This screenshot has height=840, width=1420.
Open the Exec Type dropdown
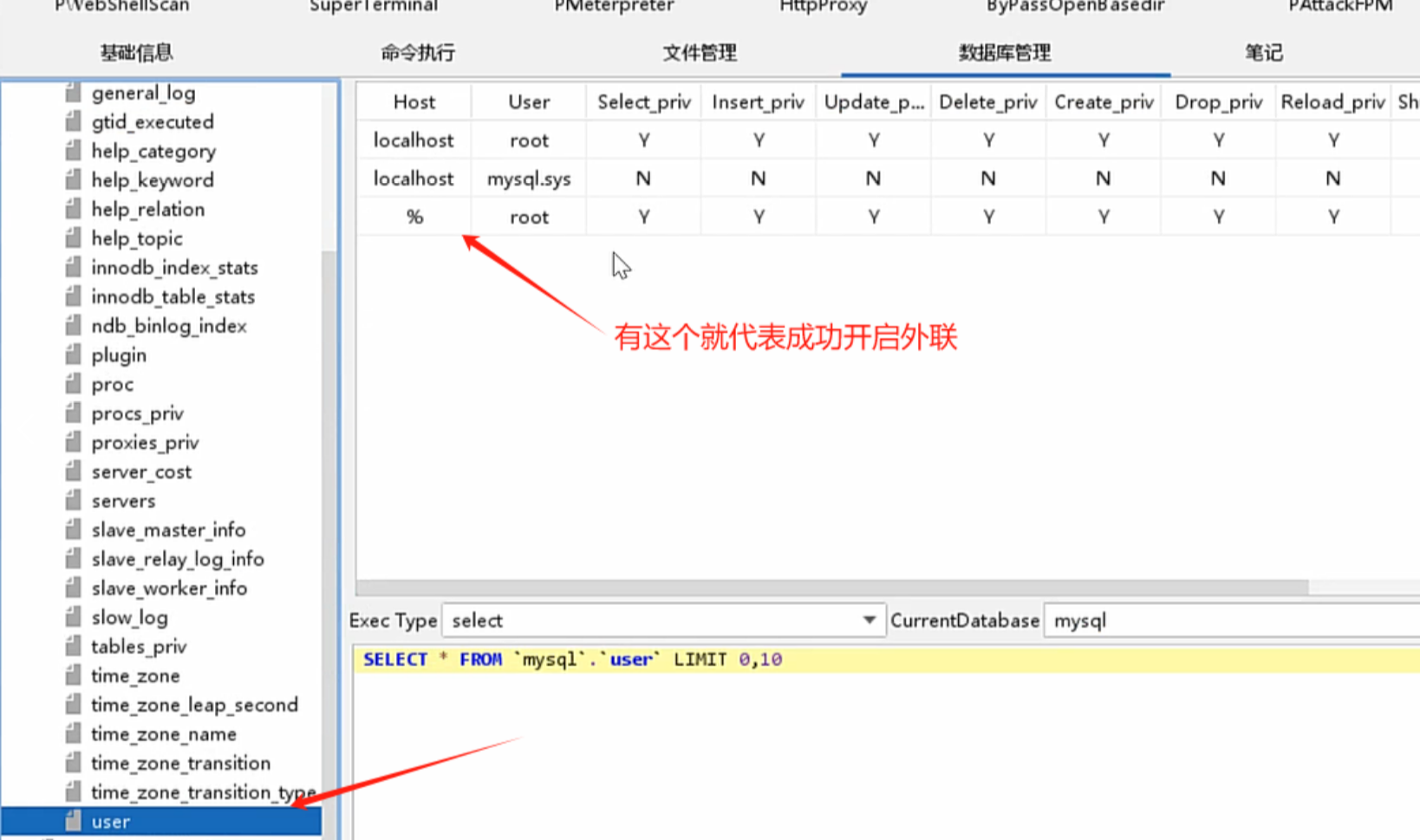(x=867, y=620)
